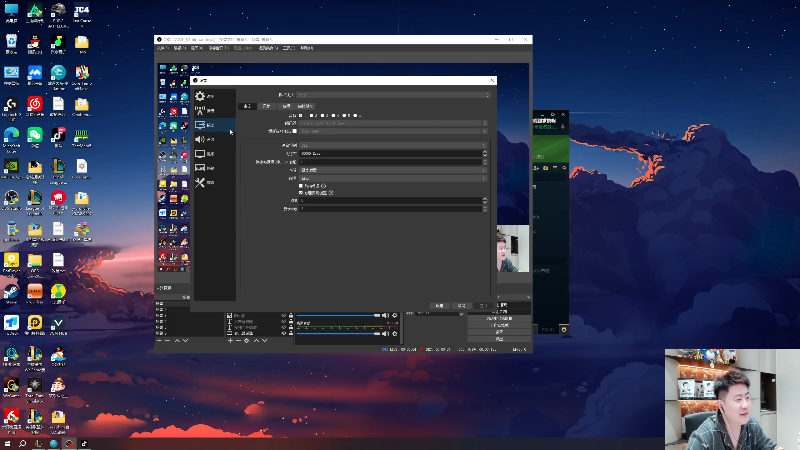This screenshot has width=800, height=450.
Task: Mute the first audio mixer channel
Action: pos(386,316)
